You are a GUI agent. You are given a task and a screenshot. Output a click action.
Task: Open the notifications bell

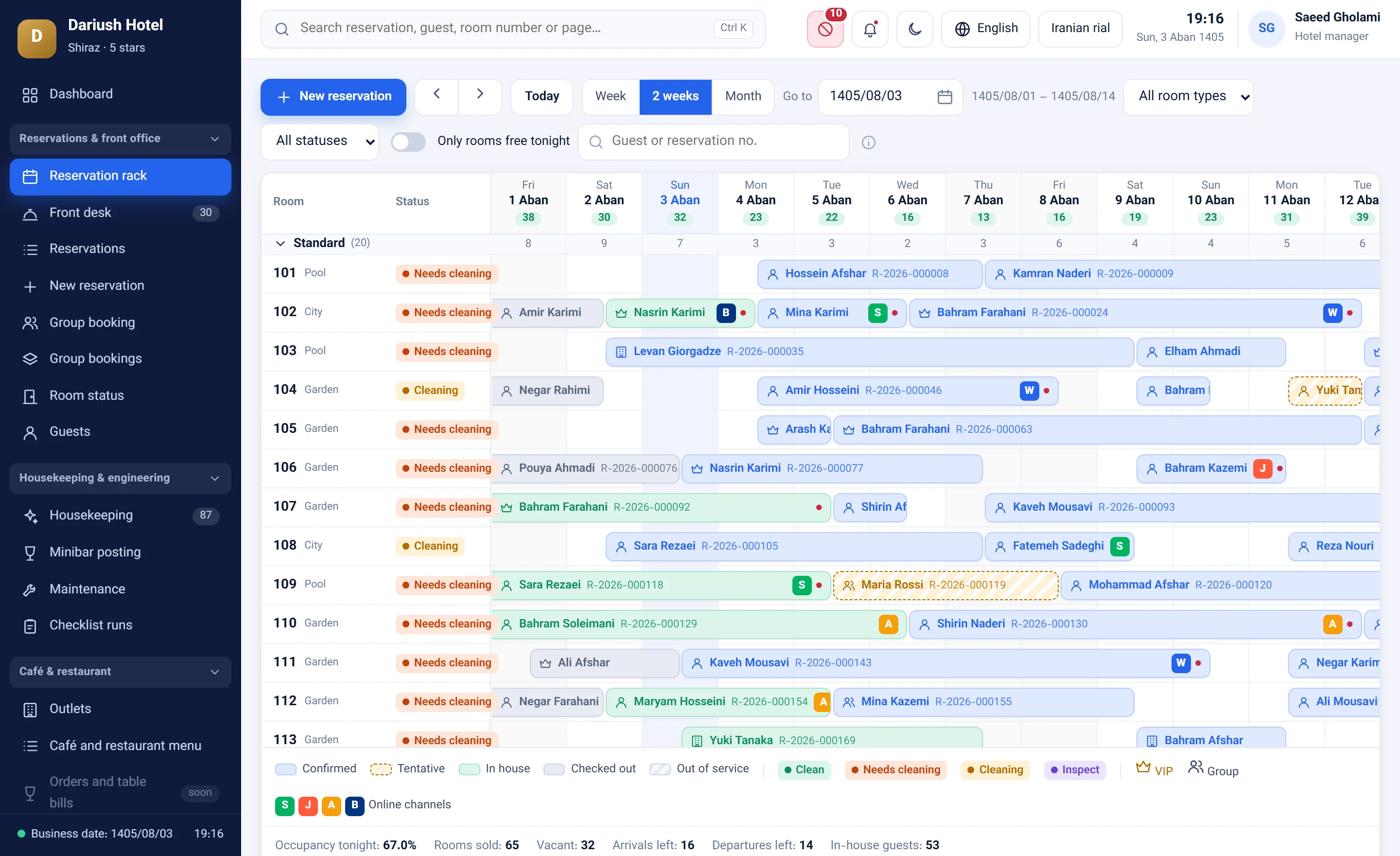click(869, 29)
